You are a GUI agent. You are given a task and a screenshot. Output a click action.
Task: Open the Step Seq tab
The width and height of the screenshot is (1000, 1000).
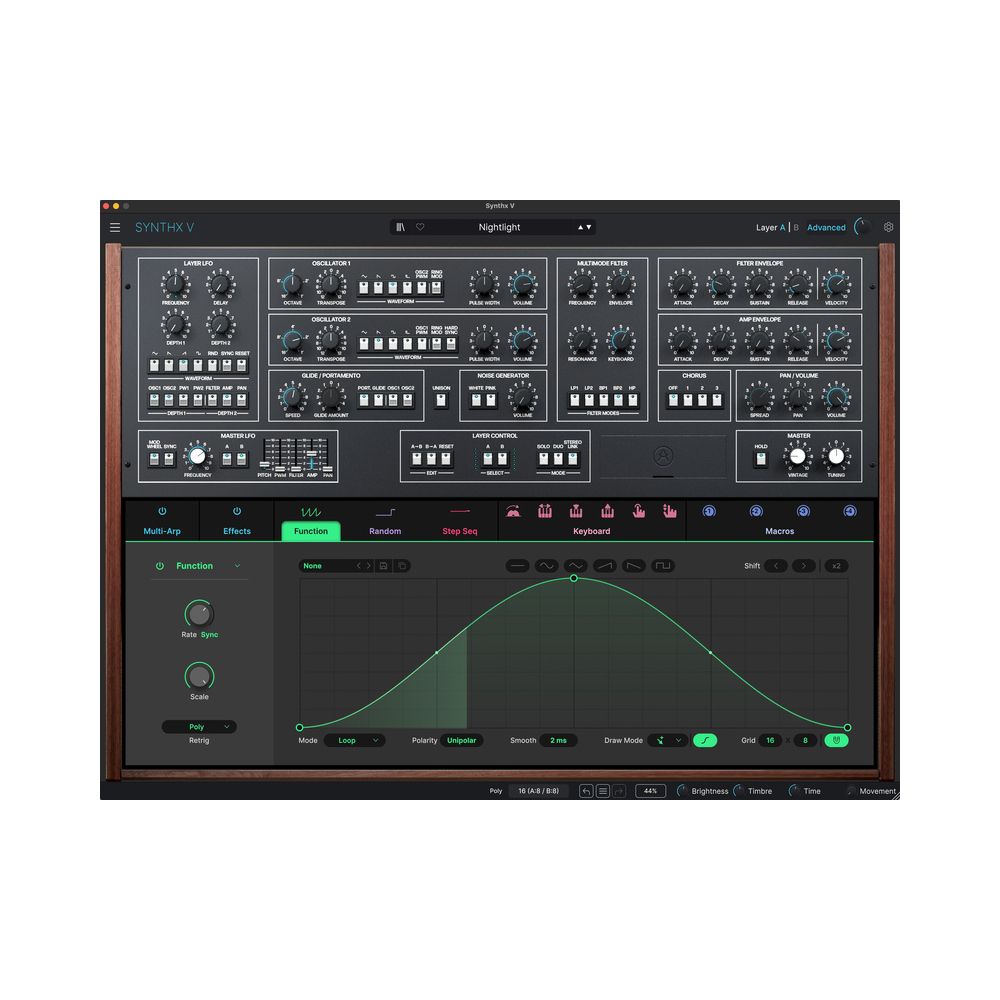point(459,531)
